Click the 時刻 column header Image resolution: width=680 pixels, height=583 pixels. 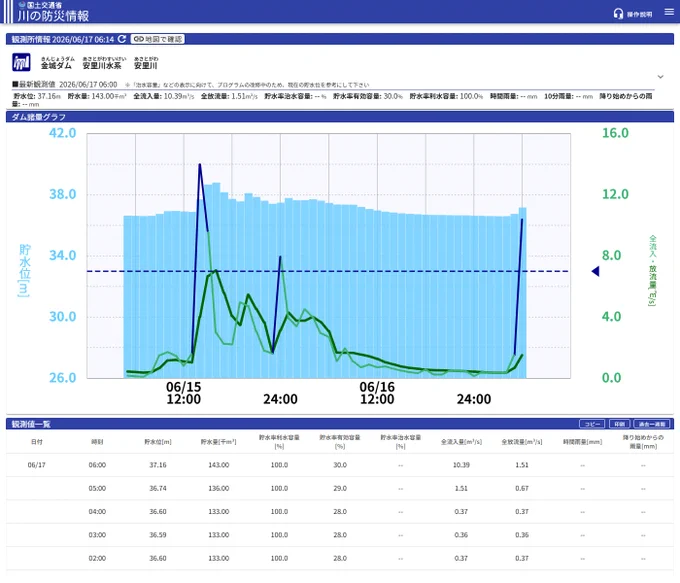tap(97, 442)
